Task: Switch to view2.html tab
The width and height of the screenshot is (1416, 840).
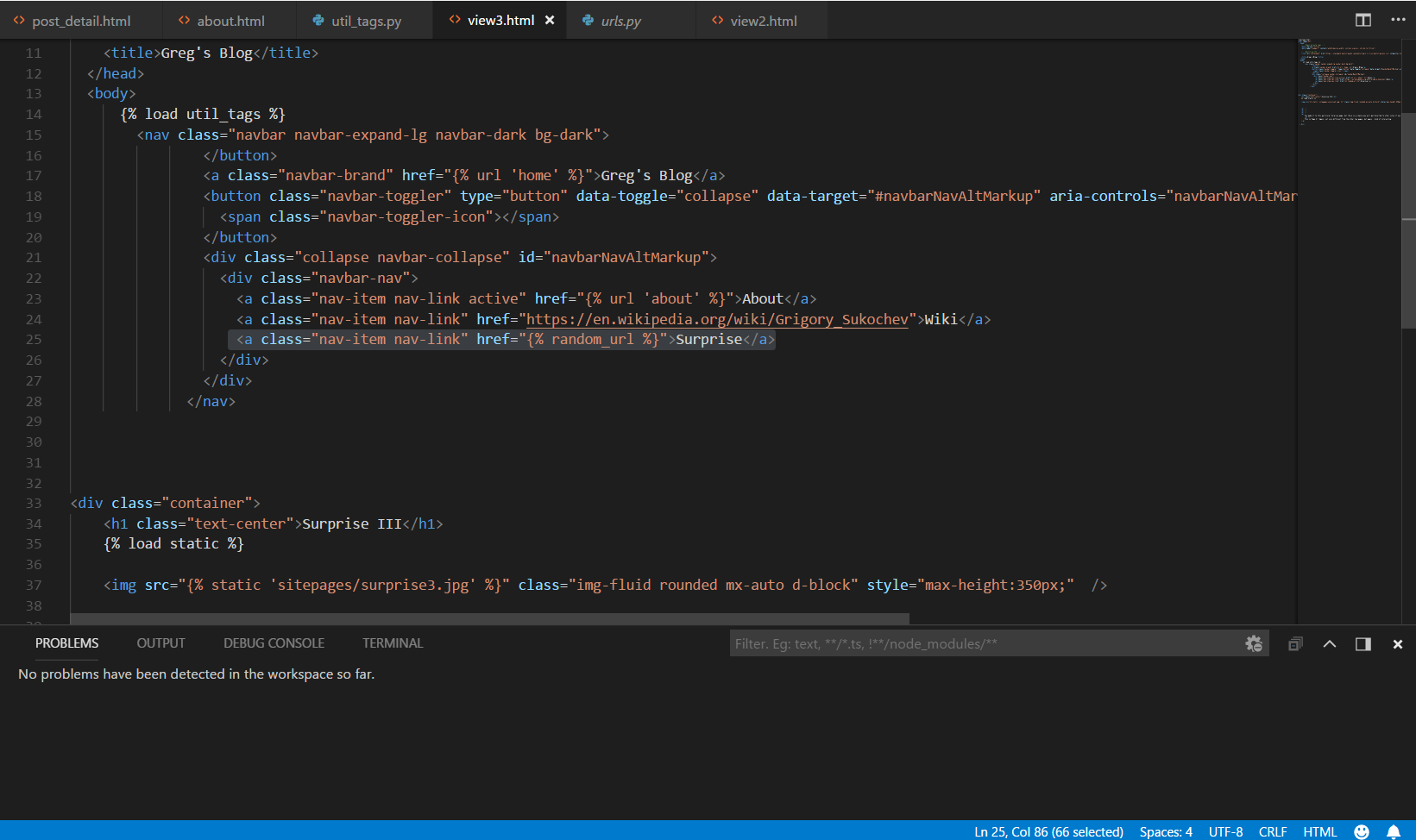Action: (x=763, y=21)
